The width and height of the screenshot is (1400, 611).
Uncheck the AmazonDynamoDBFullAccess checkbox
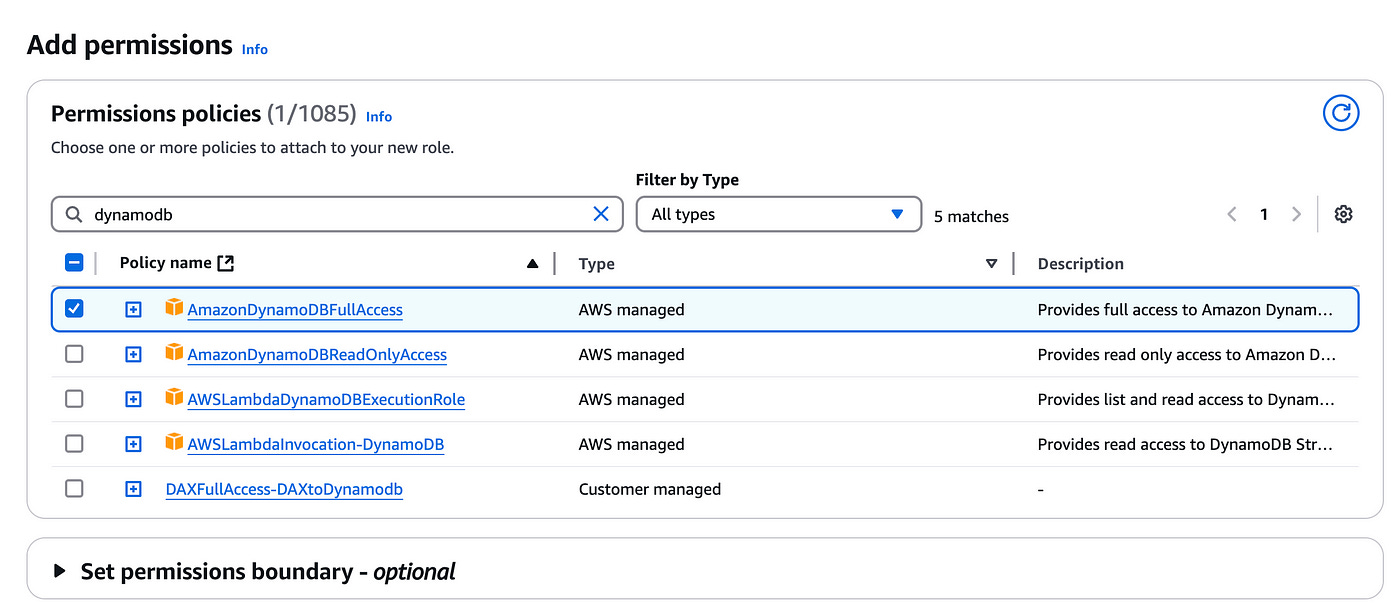click(x=74, y=309)
